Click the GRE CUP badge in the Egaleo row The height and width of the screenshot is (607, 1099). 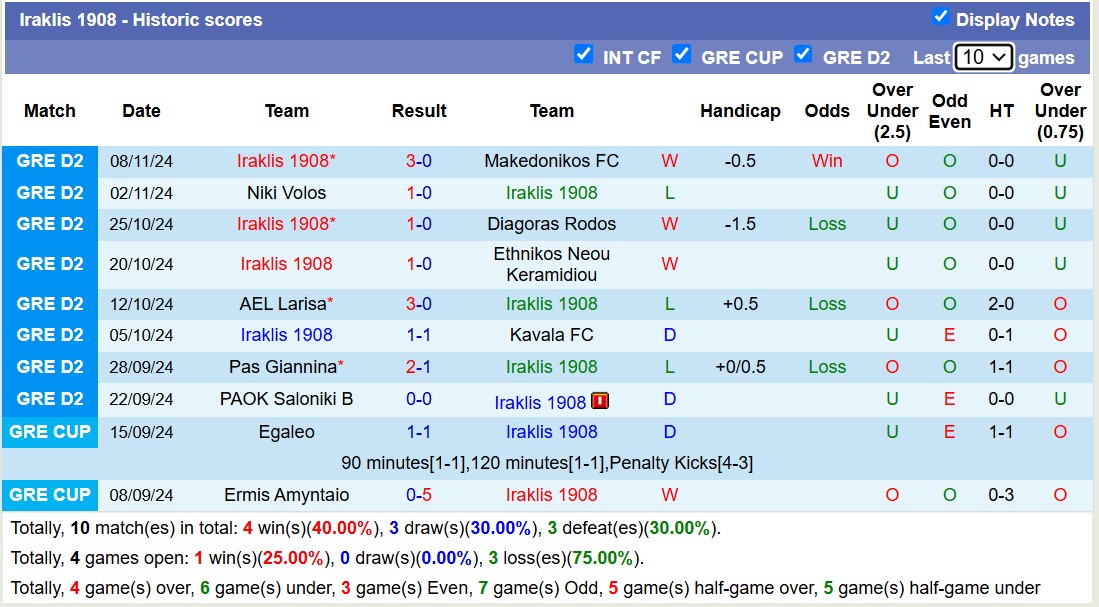coord(49,432)
